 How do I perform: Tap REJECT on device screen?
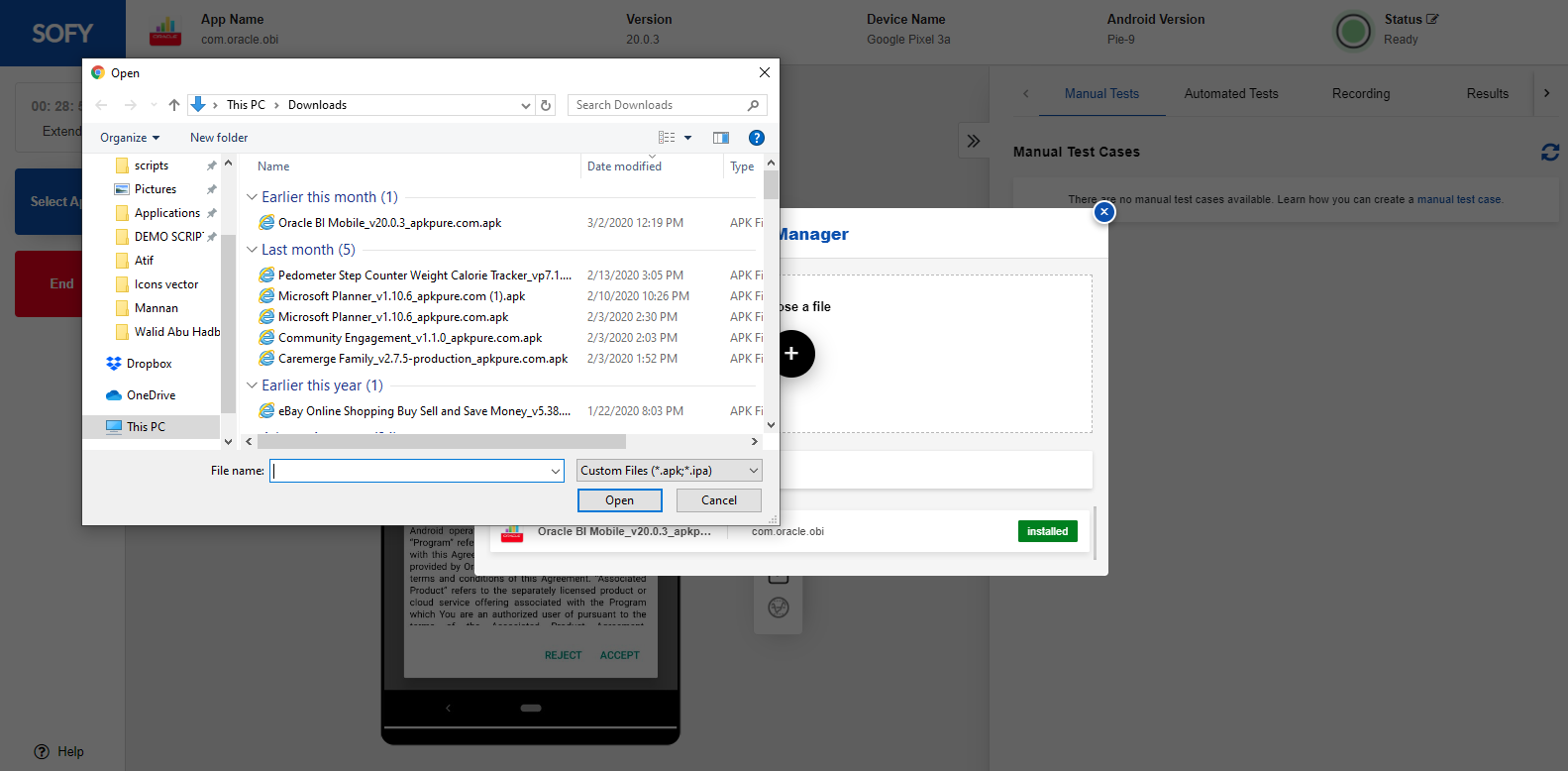point(564,655)
